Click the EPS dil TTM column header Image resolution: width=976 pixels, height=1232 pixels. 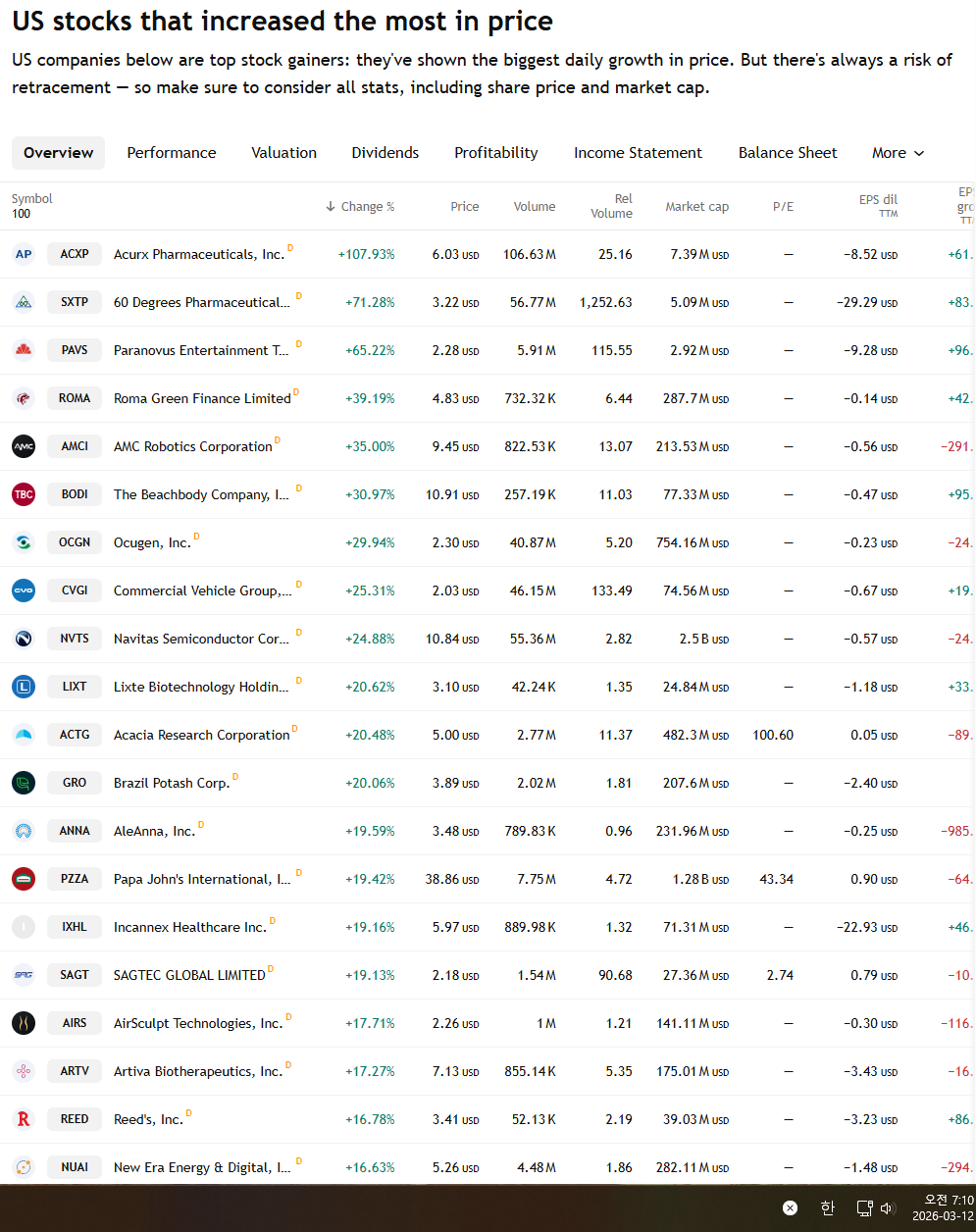[878, 206]
